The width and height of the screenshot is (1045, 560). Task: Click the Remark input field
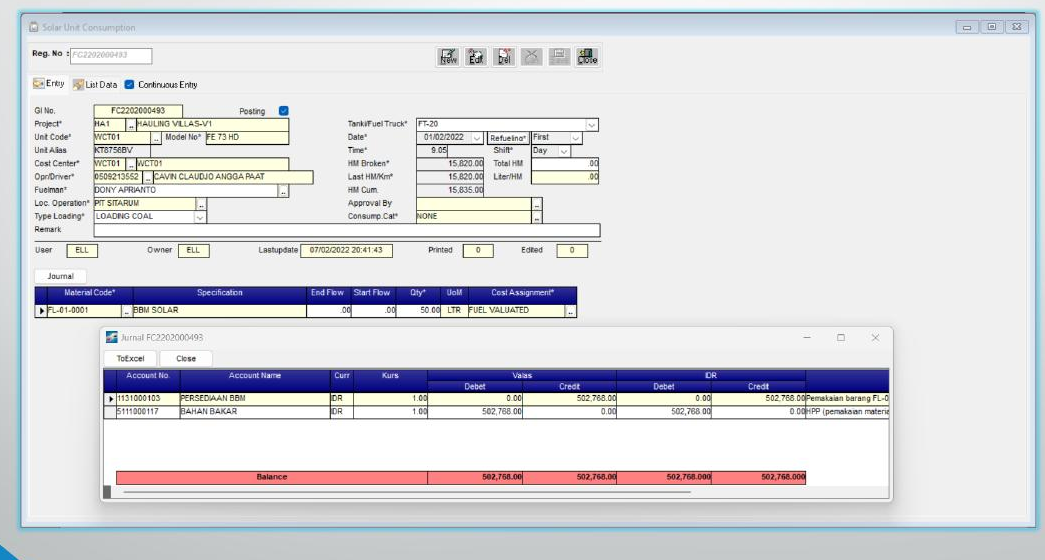347,230
